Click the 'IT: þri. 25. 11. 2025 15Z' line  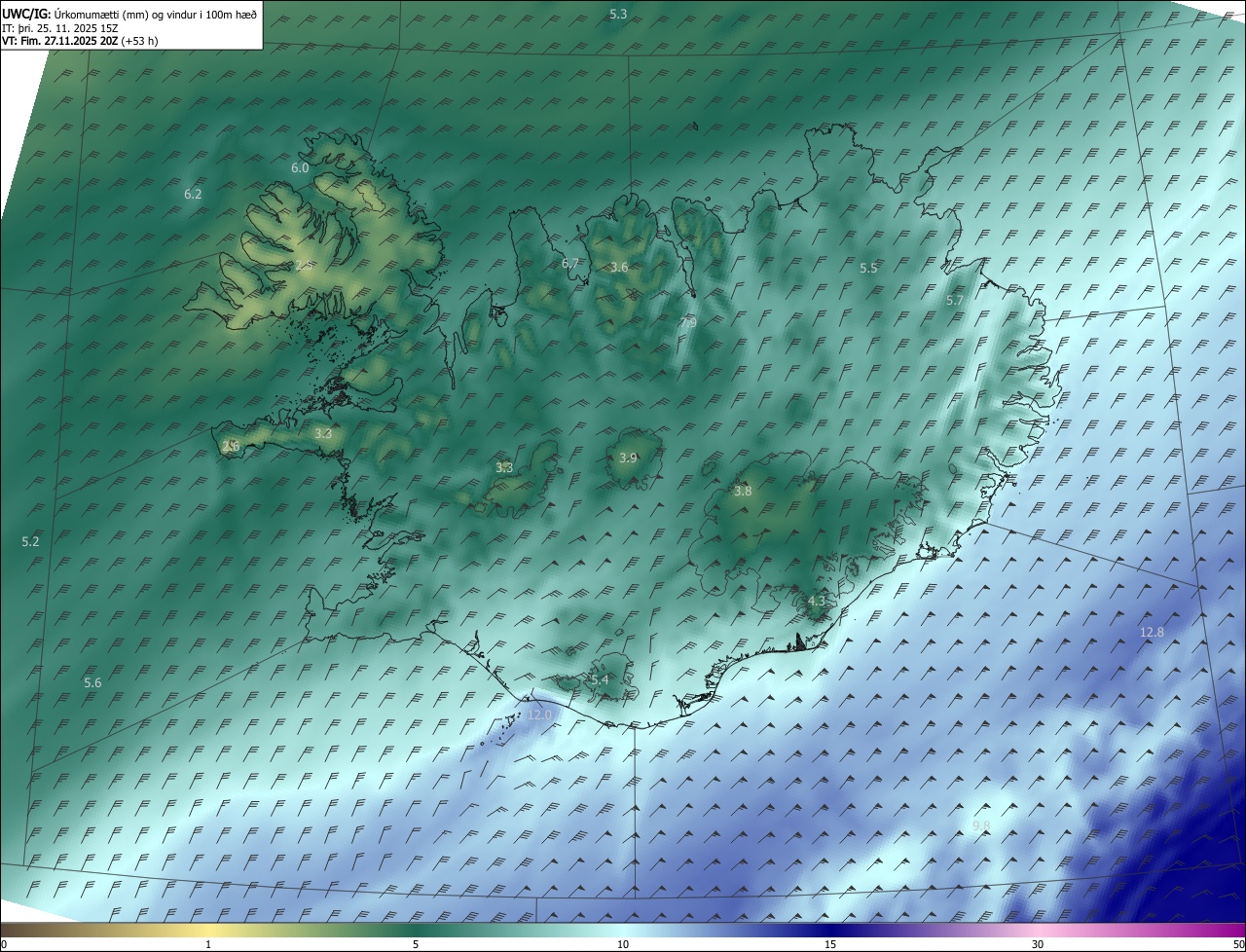(x=60, y=28)
